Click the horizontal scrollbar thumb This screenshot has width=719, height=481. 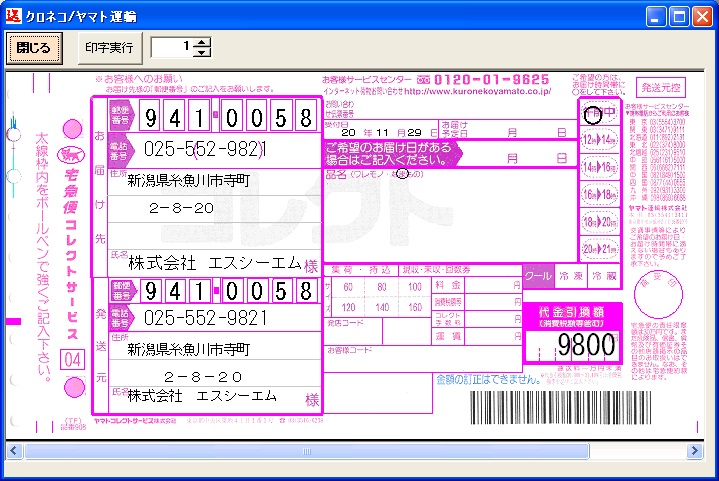pos(306,451)
